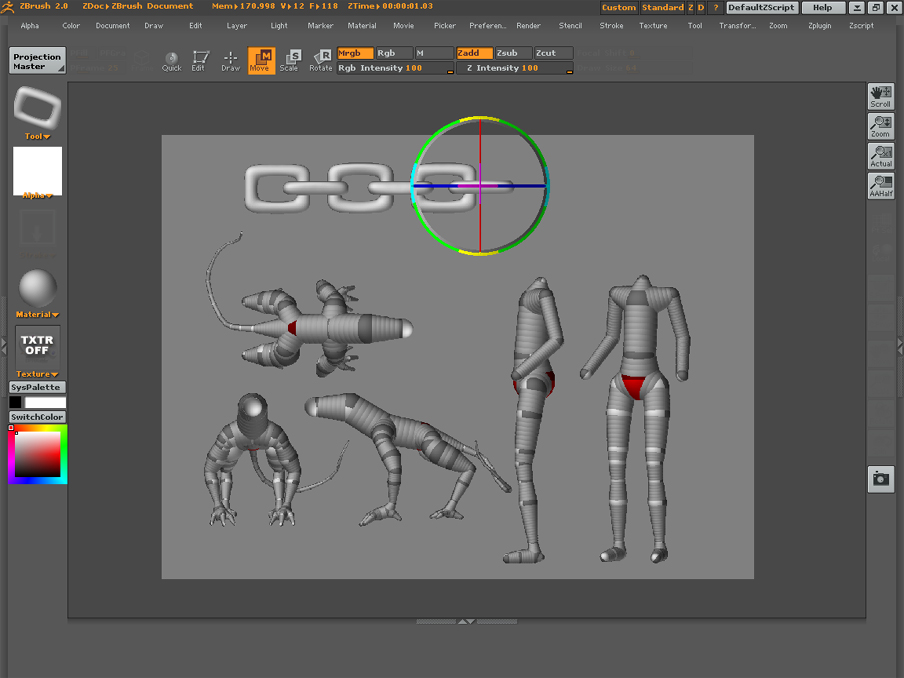Click the Projection Master button

tap(37, 61)
